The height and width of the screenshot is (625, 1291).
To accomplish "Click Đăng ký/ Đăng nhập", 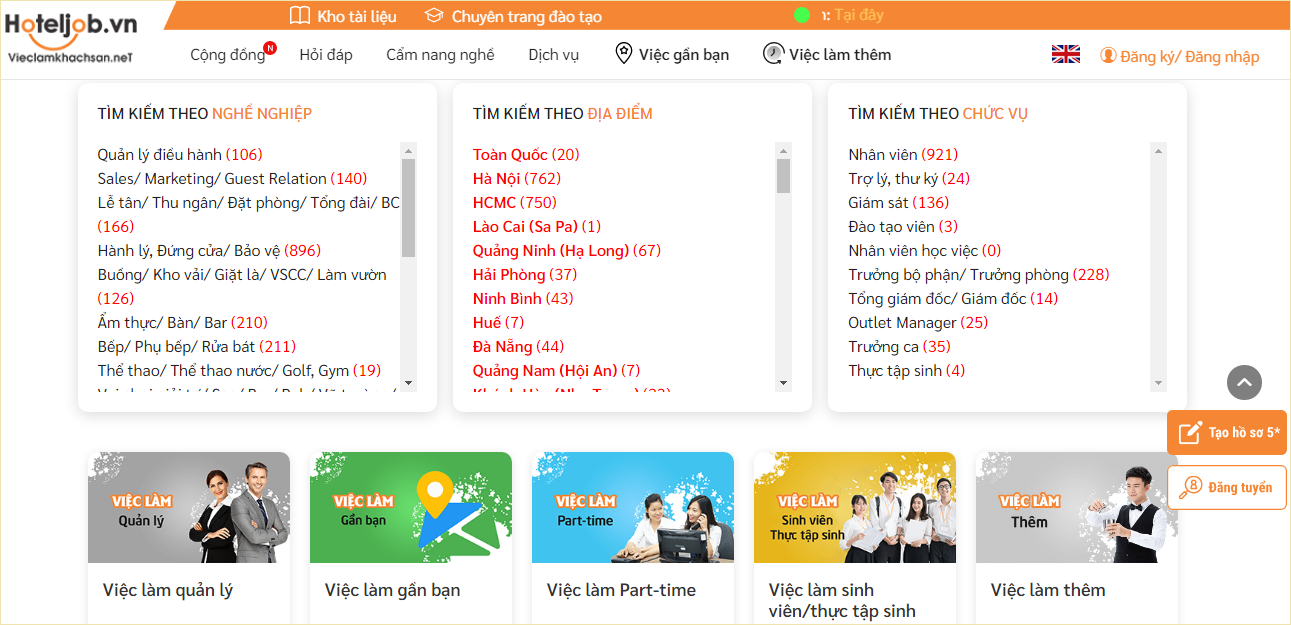I will (1190, 57).
